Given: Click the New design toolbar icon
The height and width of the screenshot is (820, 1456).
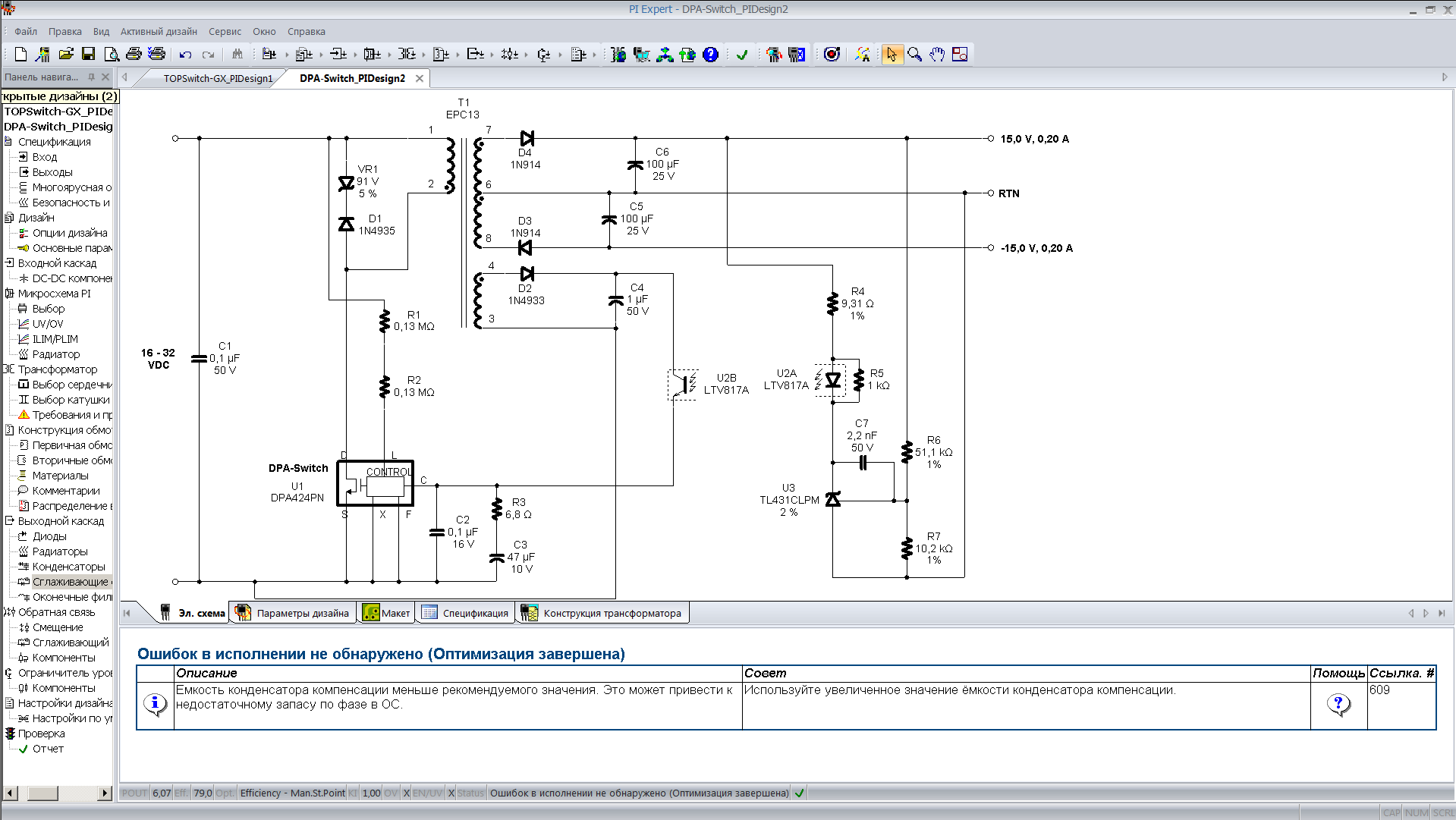Looking at the screenshot, I should (20, 54).
